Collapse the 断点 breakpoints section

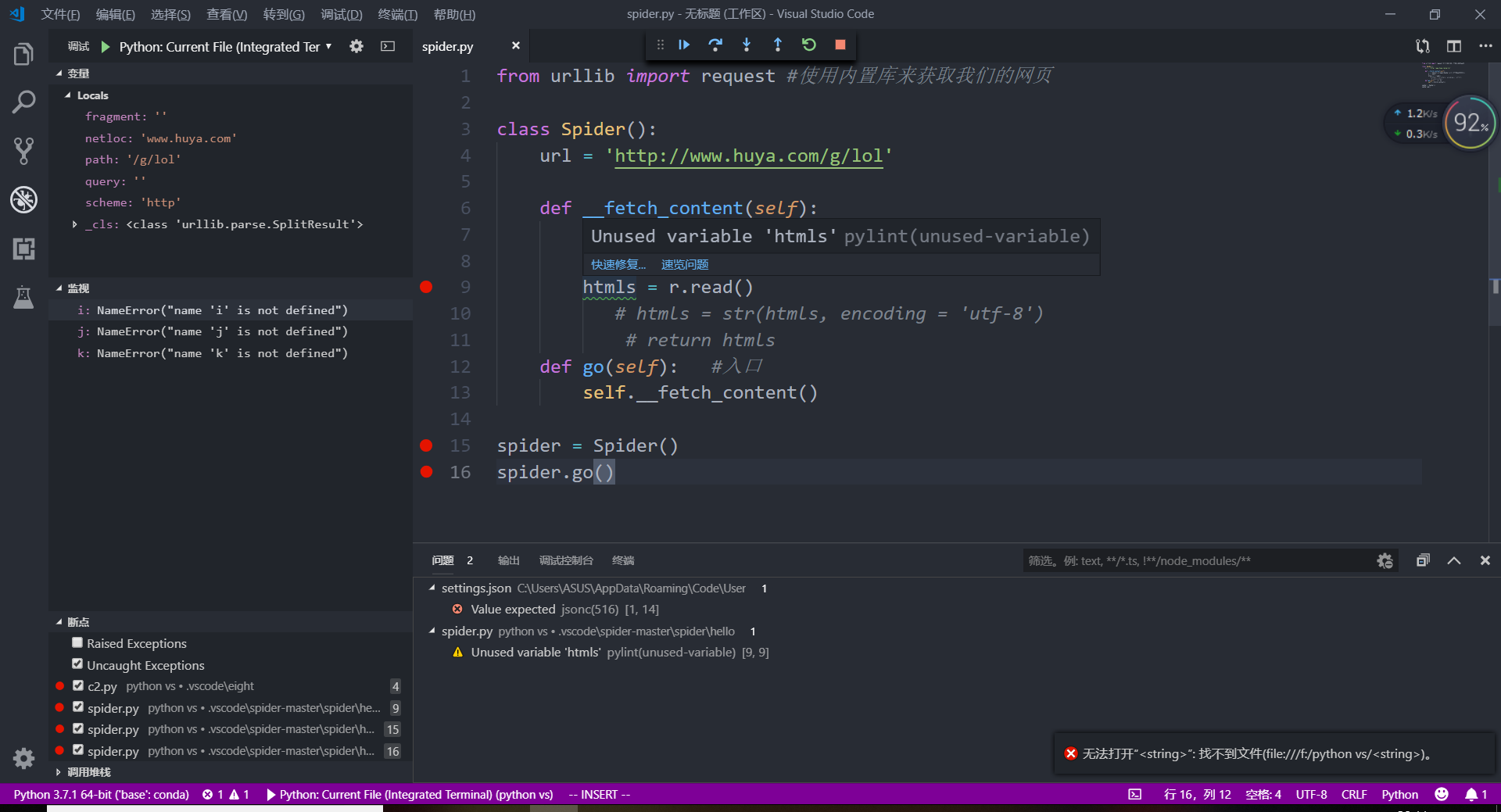[x=59, y=622]
